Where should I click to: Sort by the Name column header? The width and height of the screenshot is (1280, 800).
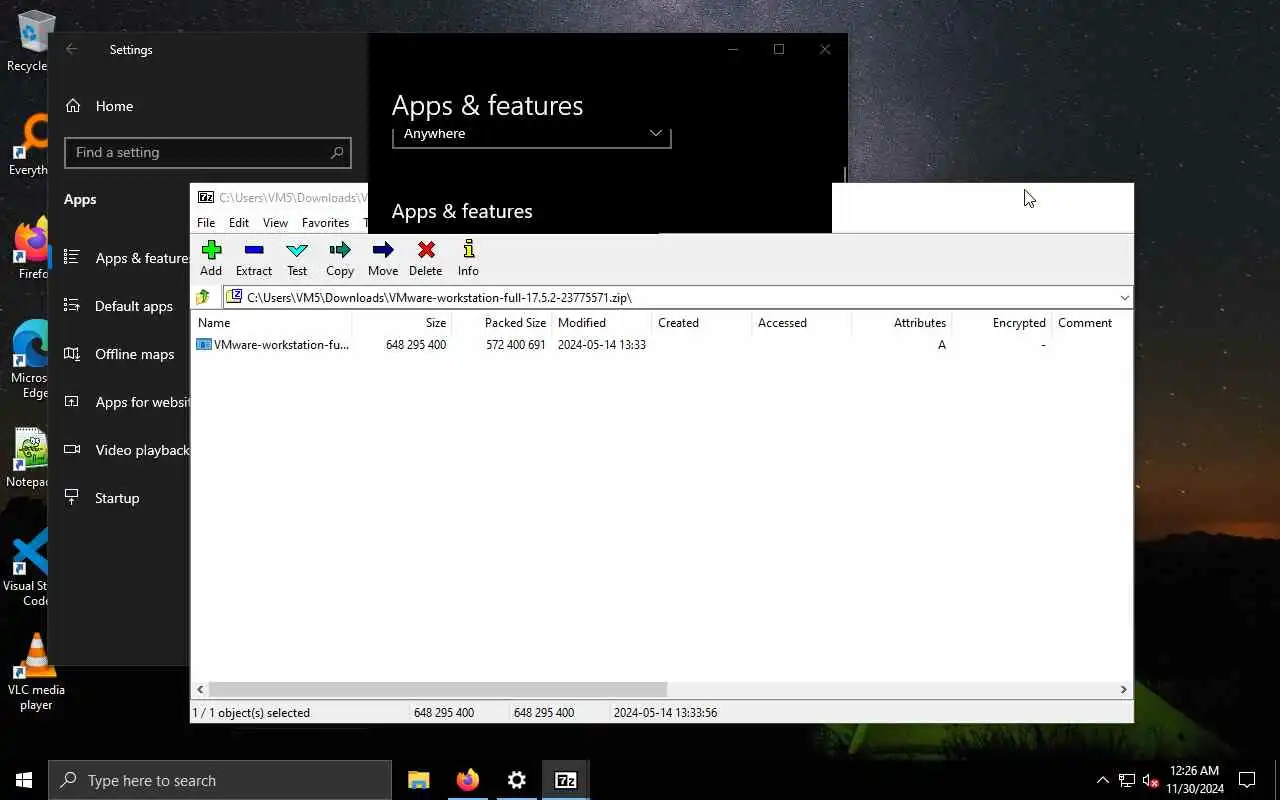(271, 323)
